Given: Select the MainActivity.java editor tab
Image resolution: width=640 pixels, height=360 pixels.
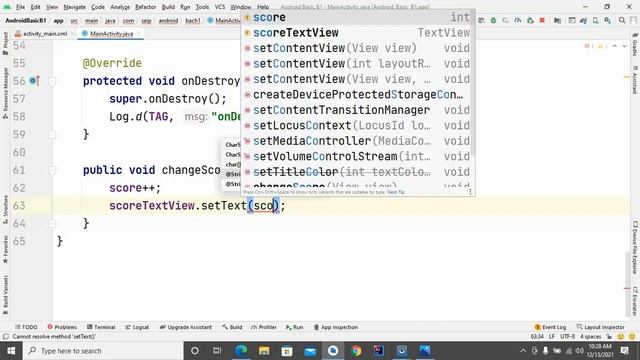Looking at the screenshot, I should tap(111, 33).
